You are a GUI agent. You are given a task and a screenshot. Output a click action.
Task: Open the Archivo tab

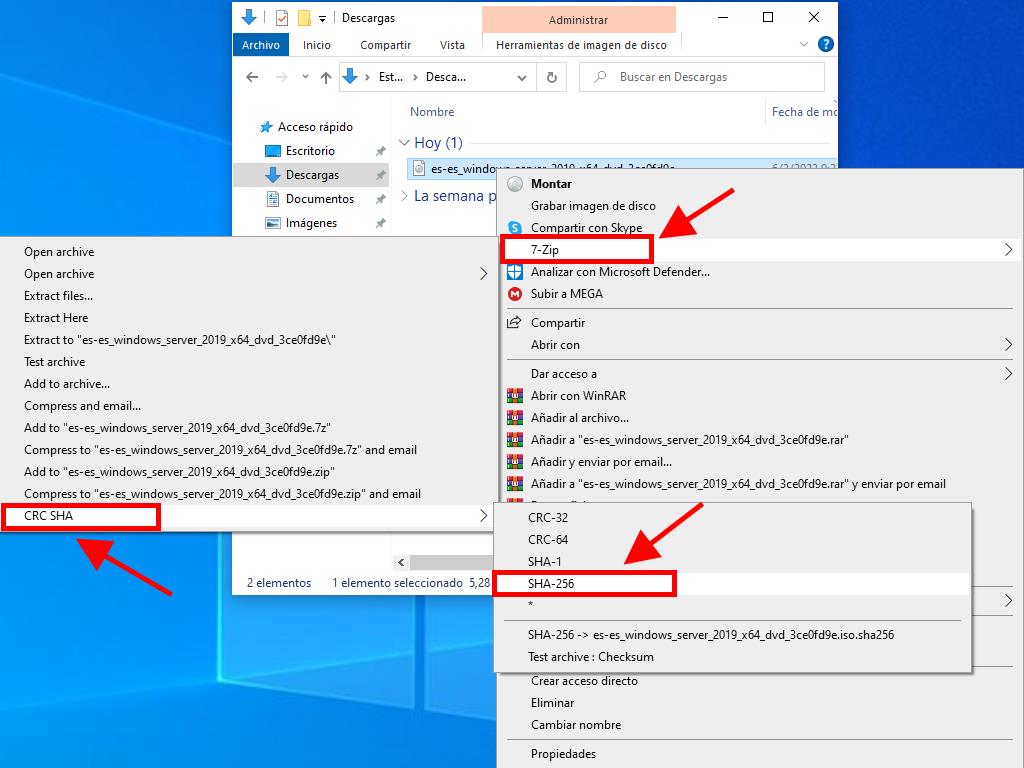(x=261, y=45)
